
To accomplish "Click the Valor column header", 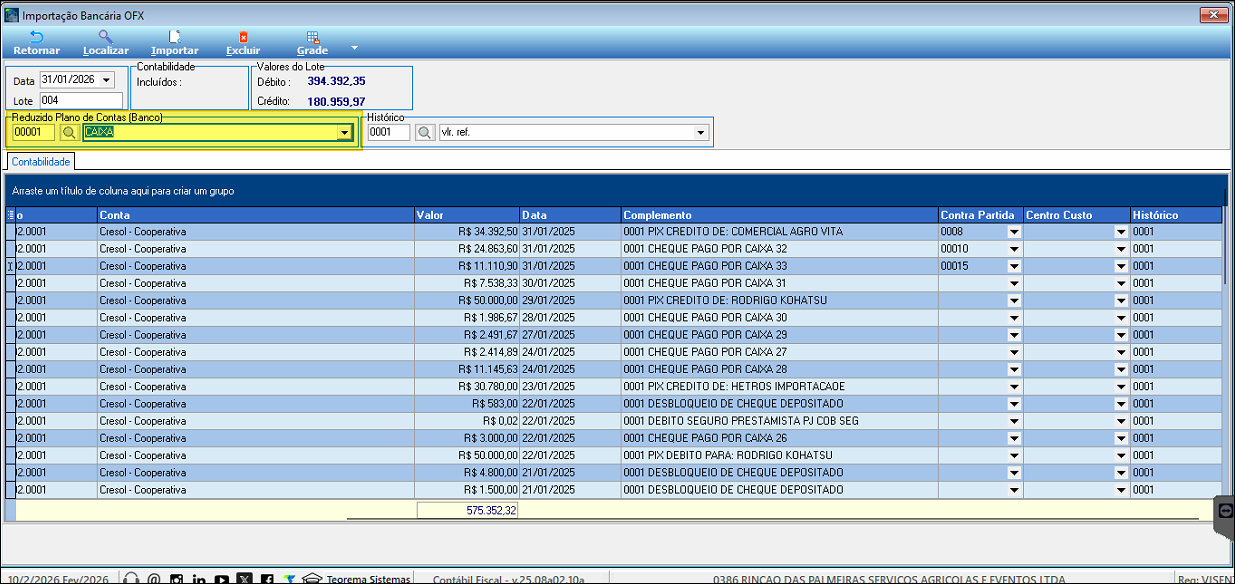I will click(466, 215).
